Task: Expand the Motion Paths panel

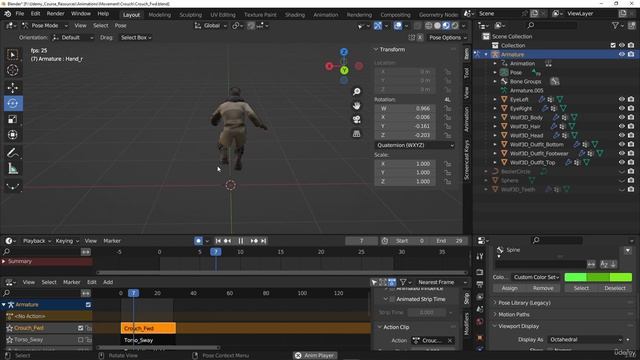Action: [x=513, y=315]
